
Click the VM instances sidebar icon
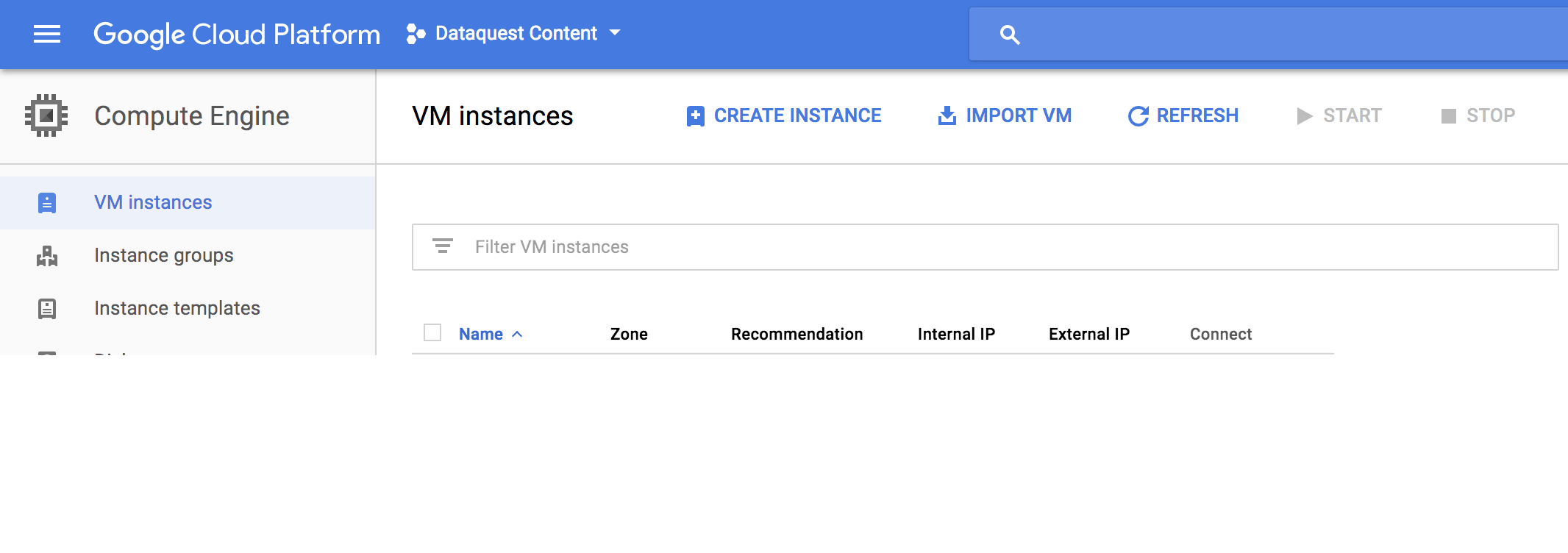(47, 203)
